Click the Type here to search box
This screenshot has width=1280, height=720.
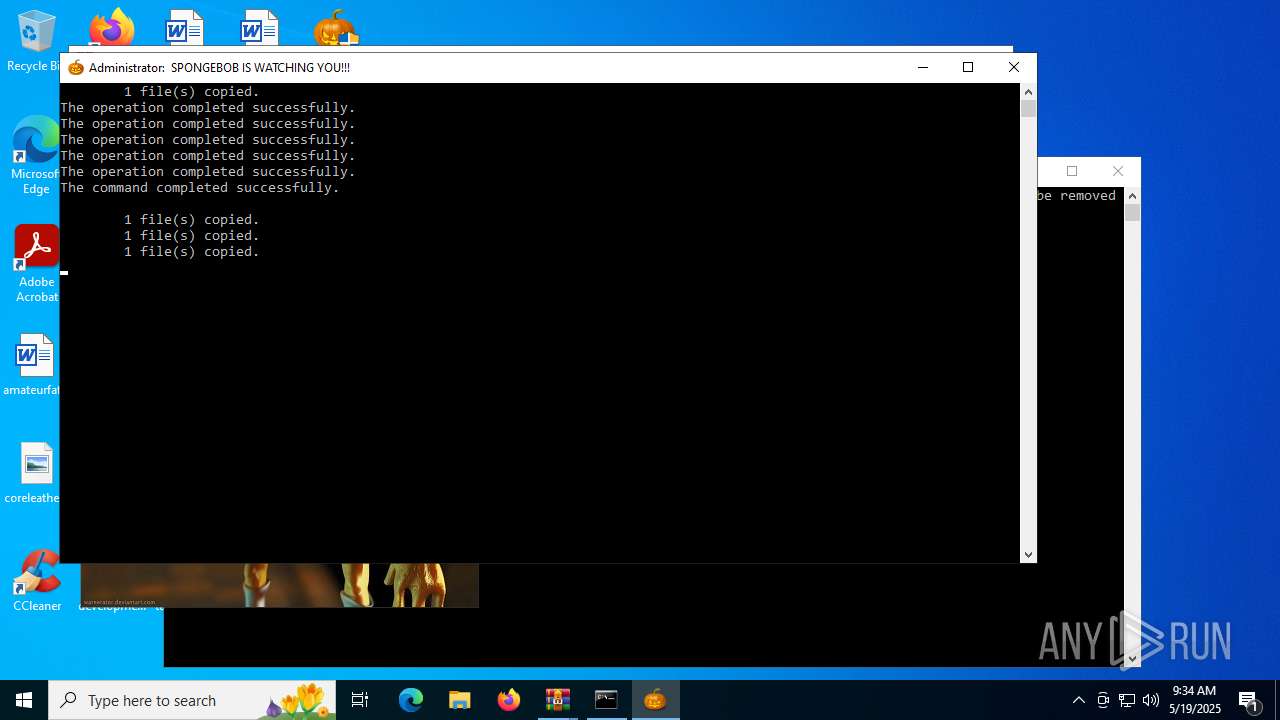(192, 700)
